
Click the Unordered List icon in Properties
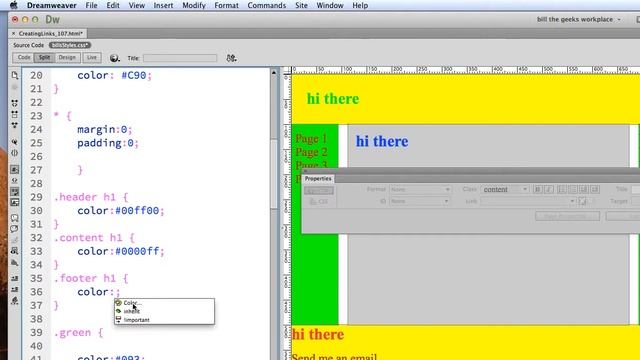[x=562, y=189]
